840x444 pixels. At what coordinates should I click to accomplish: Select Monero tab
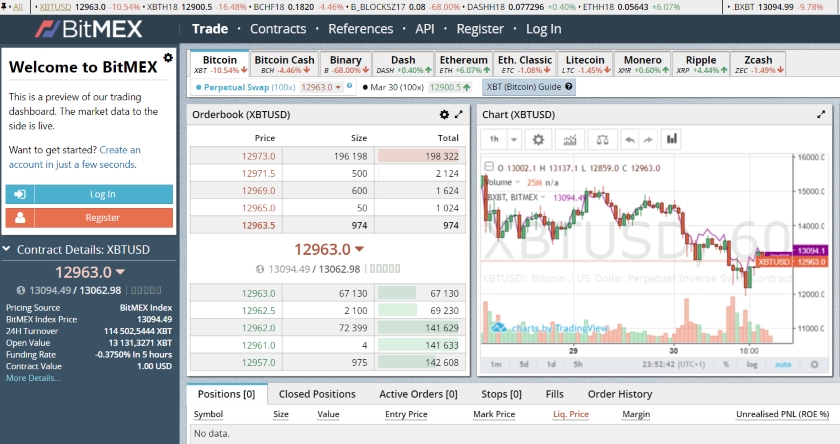coord(642,64)
